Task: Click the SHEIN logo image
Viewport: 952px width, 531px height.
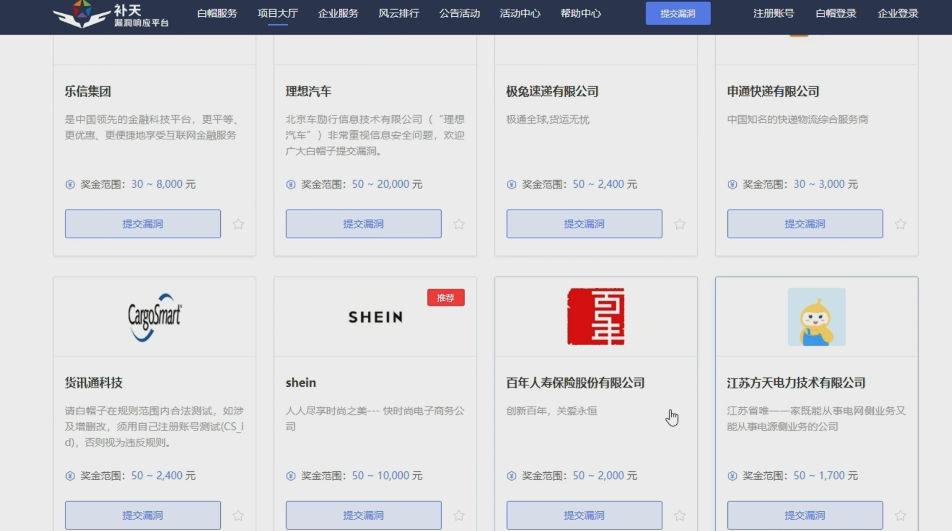Action: (x=375, y=317)
